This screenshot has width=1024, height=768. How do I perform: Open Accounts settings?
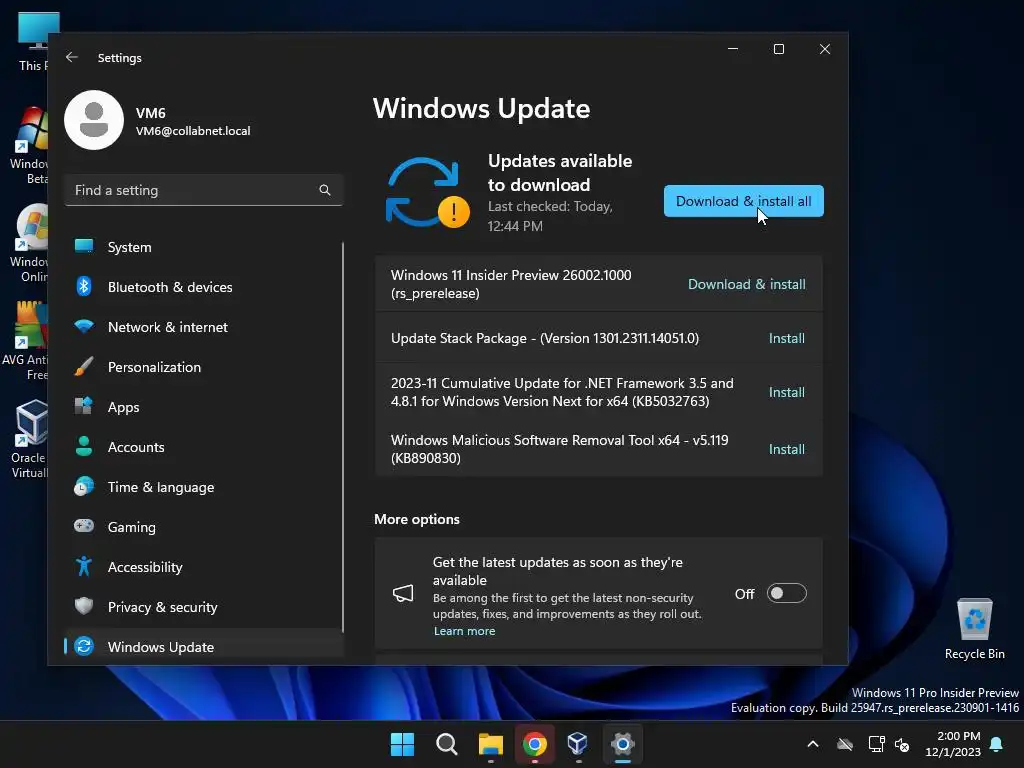pos(203,447)
